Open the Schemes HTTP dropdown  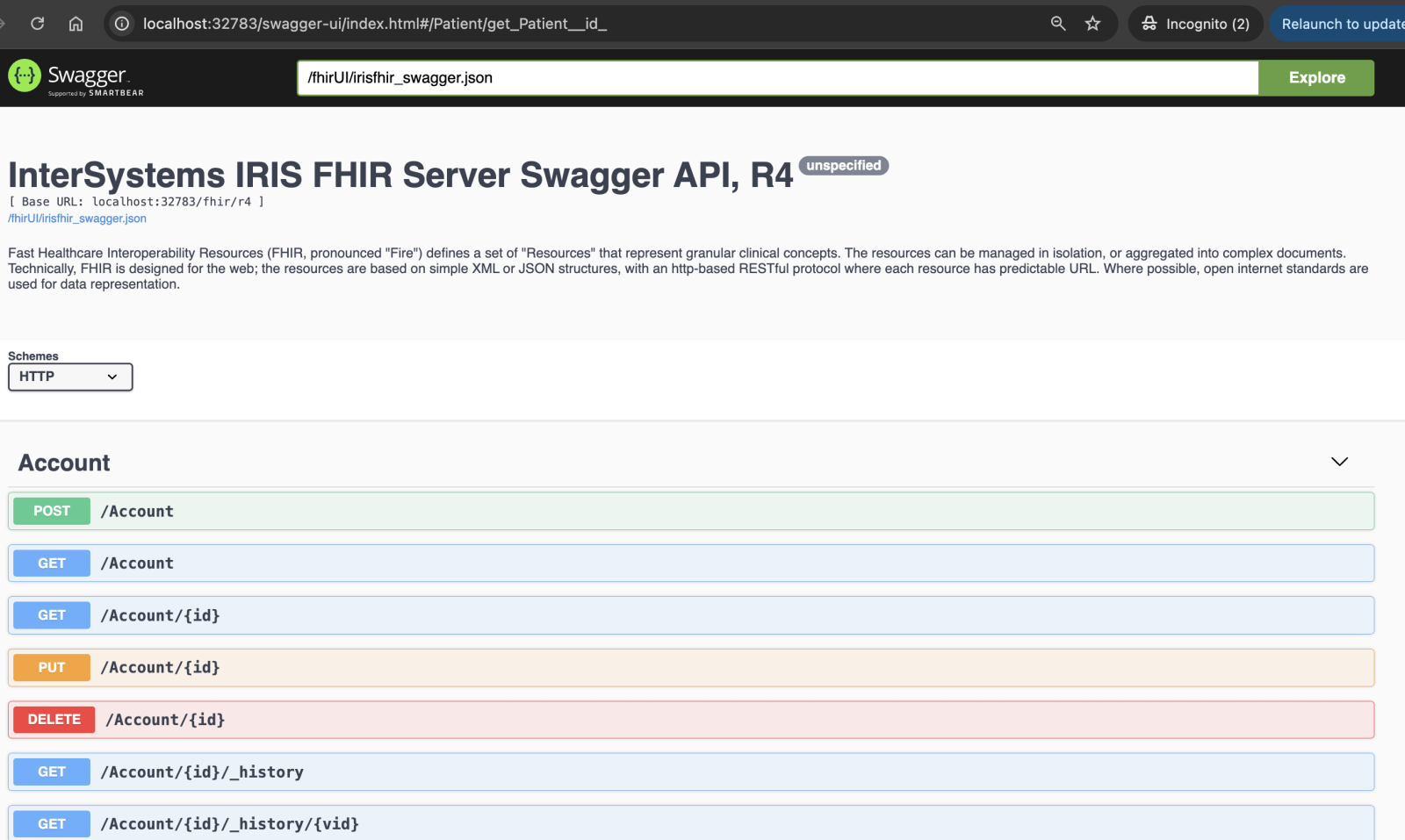(70, 377)
